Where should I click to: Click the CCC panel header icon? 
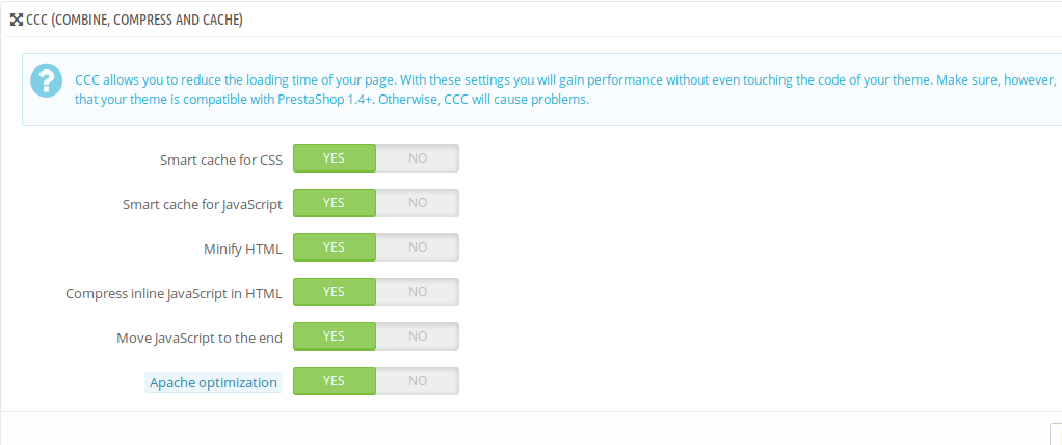point(16,20)
